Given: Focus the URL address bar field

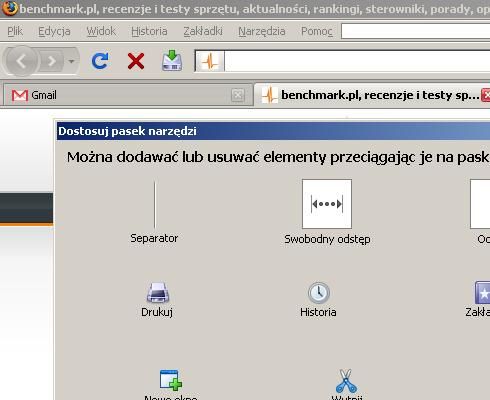Looking at the screenshot, I should pyautogui.click(x=357, y=61).
